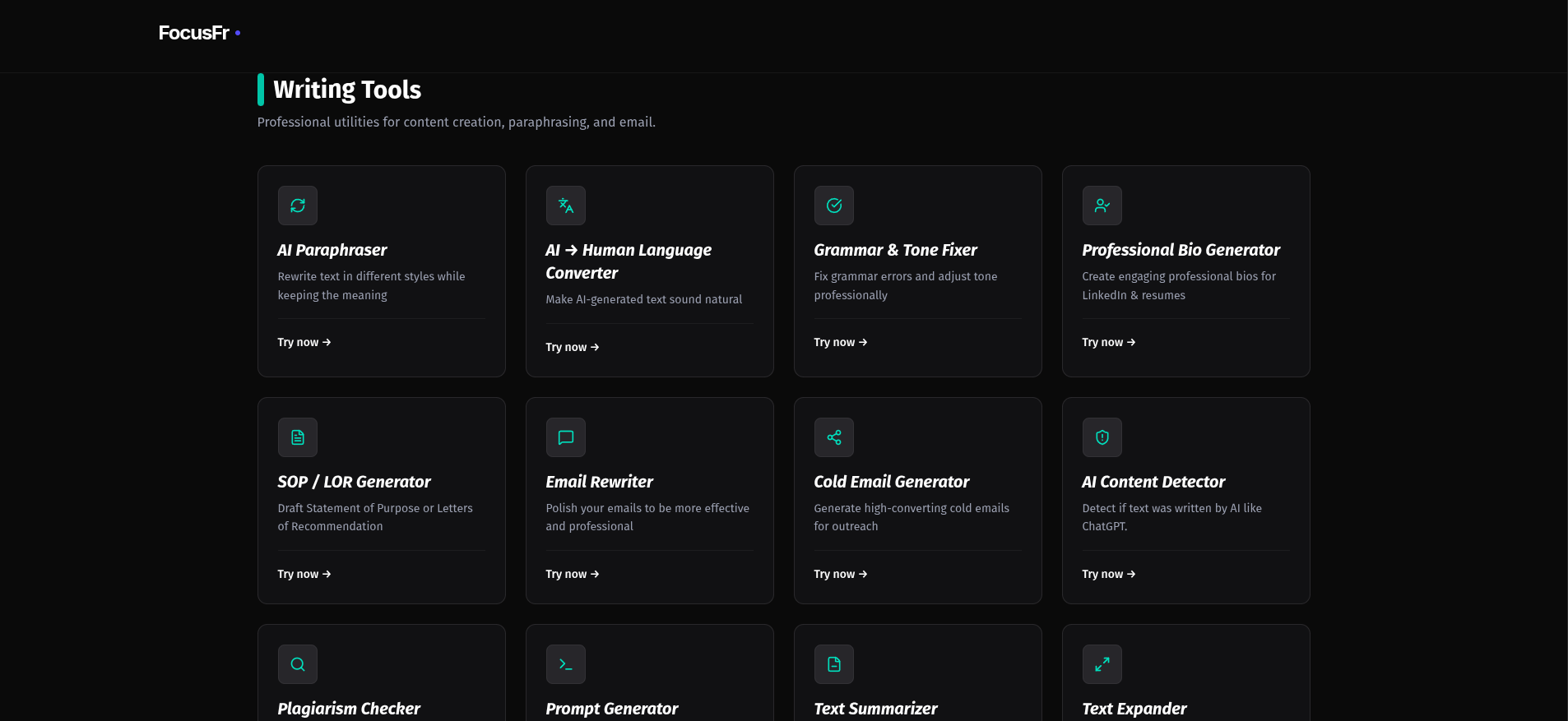Click the Grammar & Tone Fixer checkmark icon

pyautogui.click(x=834, y=206)
